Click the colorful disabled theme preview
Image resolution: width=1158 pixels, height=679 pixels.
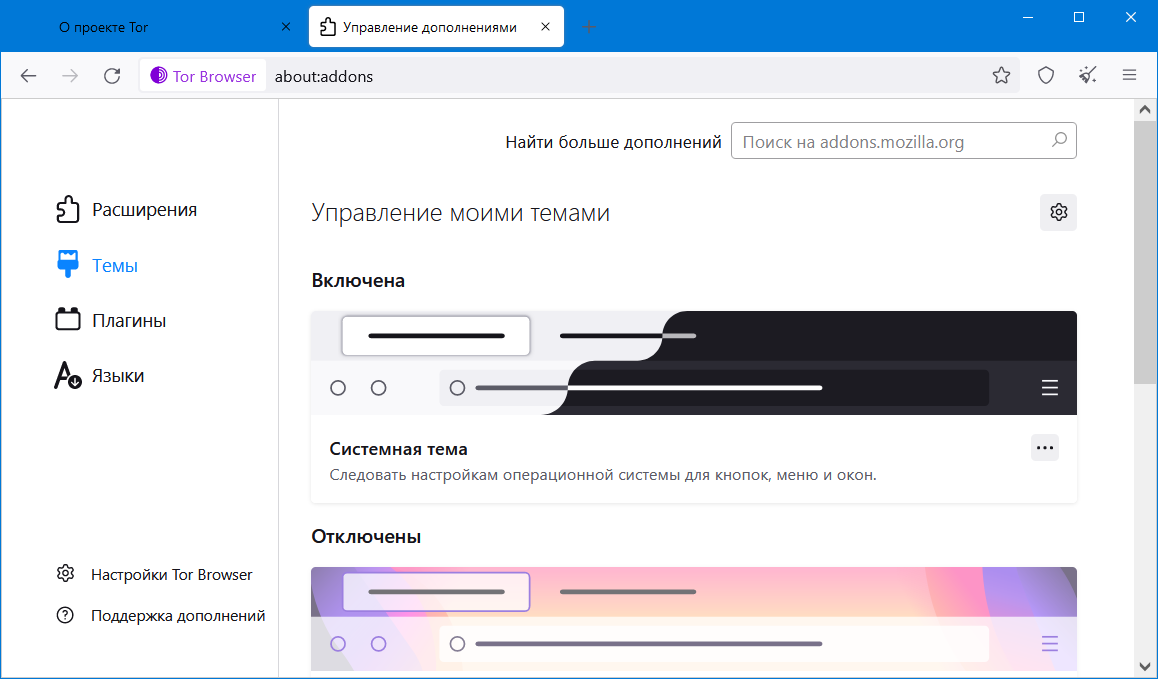pos(693,619)
